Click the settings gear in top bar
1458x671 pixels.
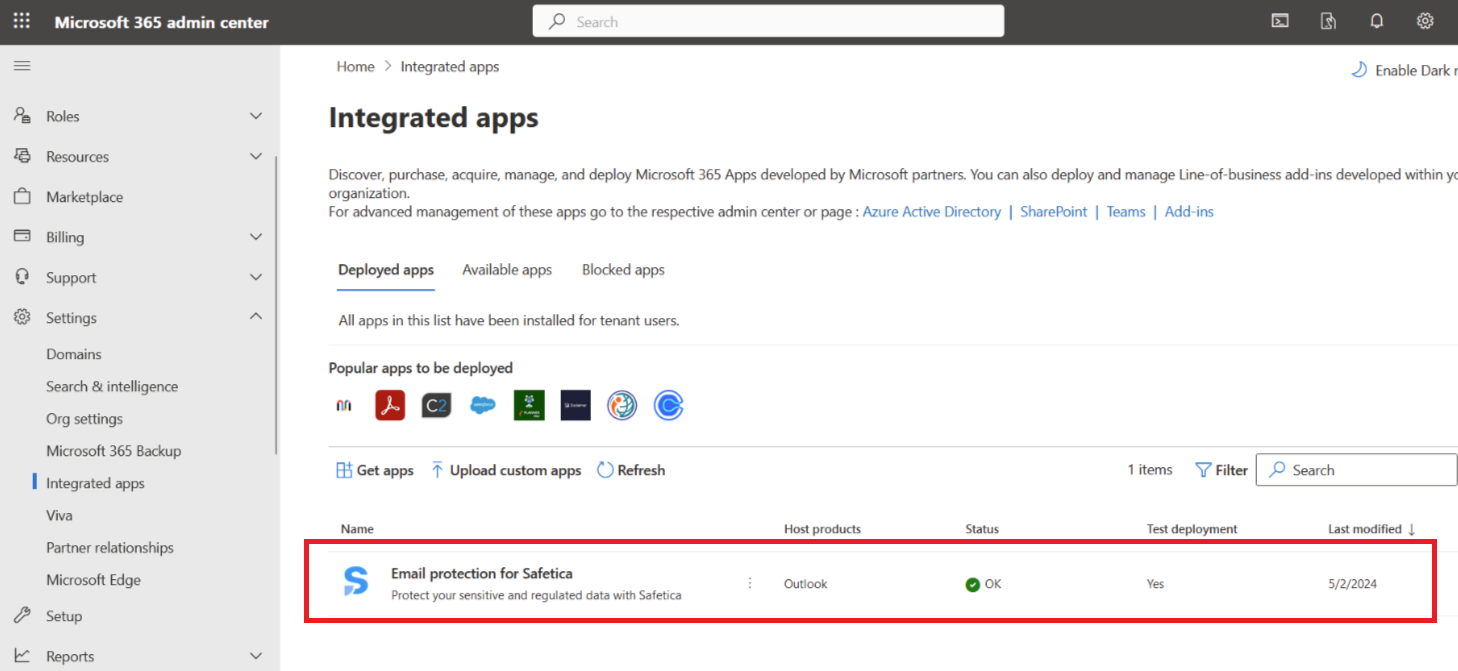coord(1425,21)
